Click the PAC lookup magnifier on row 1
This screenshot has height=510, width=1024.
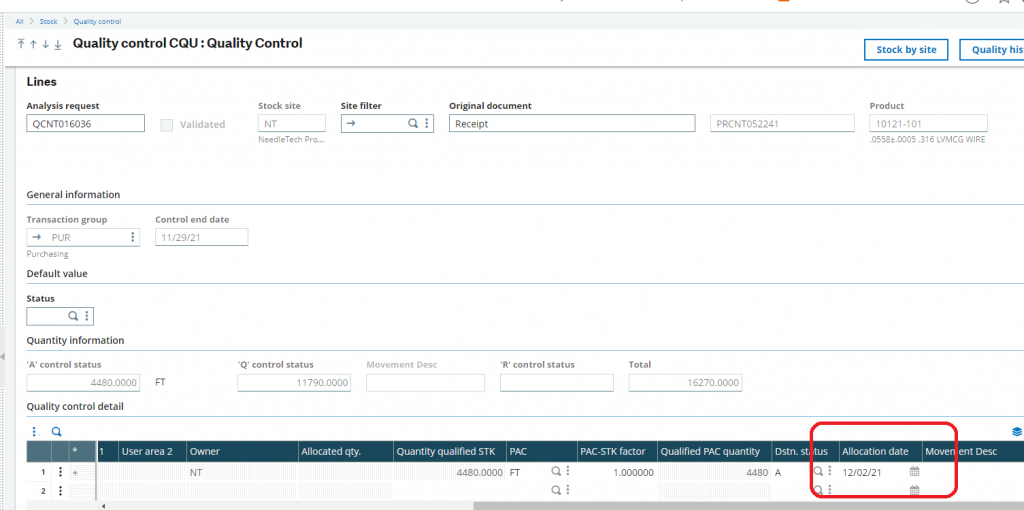(555, 472)
